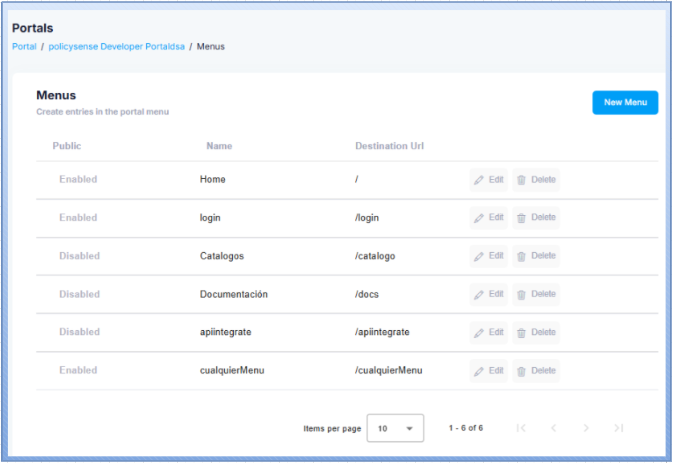
Task: Open Portal breadcrumb link
Action: pyautogui.click(x=24, y=47)
